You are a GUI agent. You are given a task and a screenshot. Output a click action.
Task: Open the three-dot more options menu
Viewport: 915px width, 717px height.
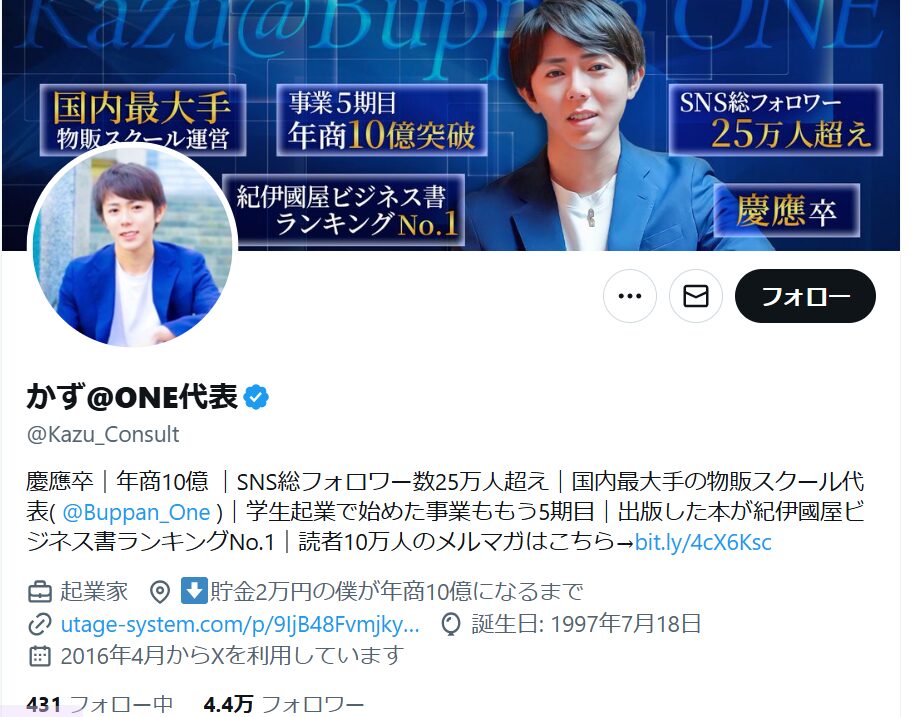pos(630,296)
